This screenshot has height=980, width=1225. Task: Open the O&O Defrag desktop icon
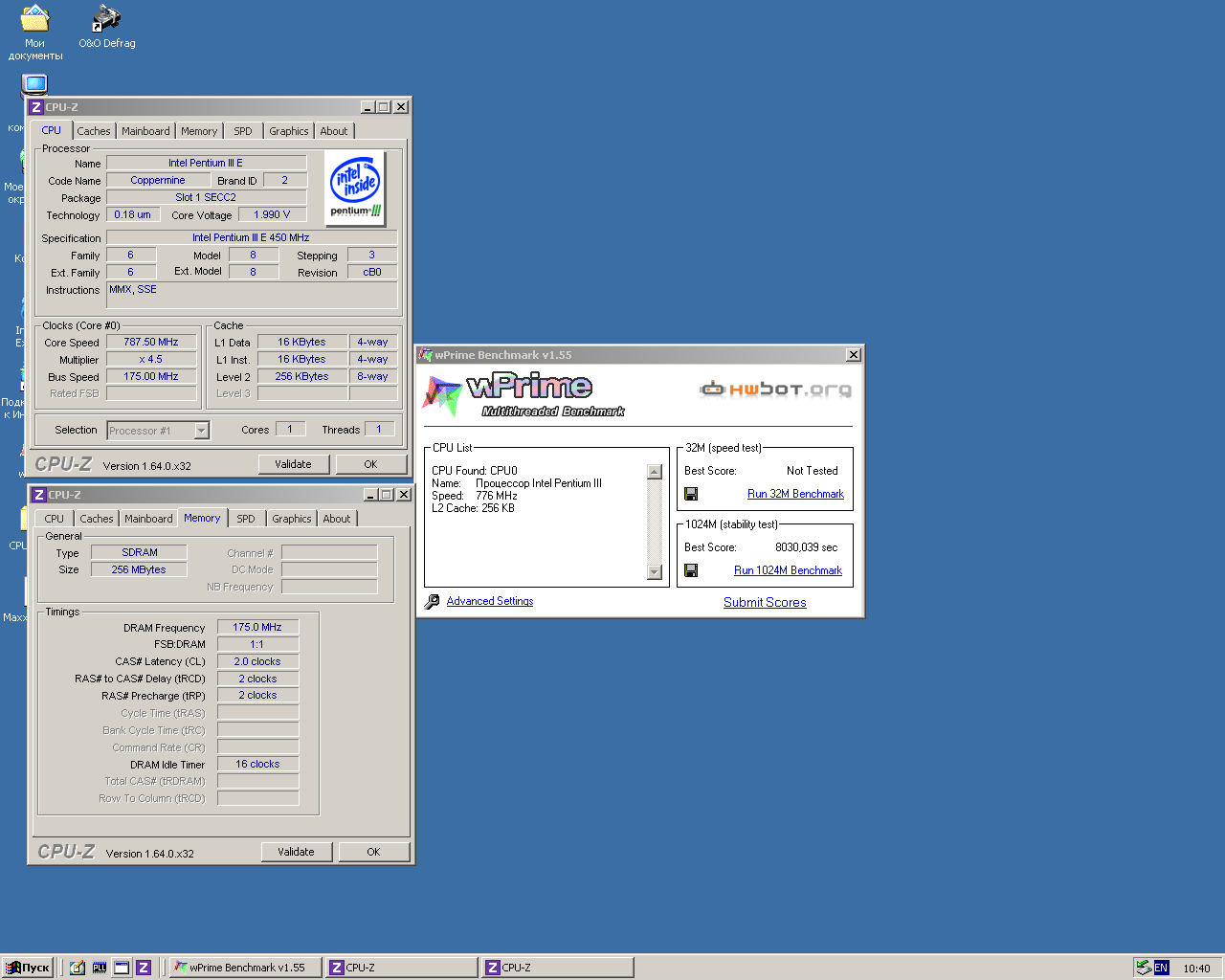[x=106, y=26]
